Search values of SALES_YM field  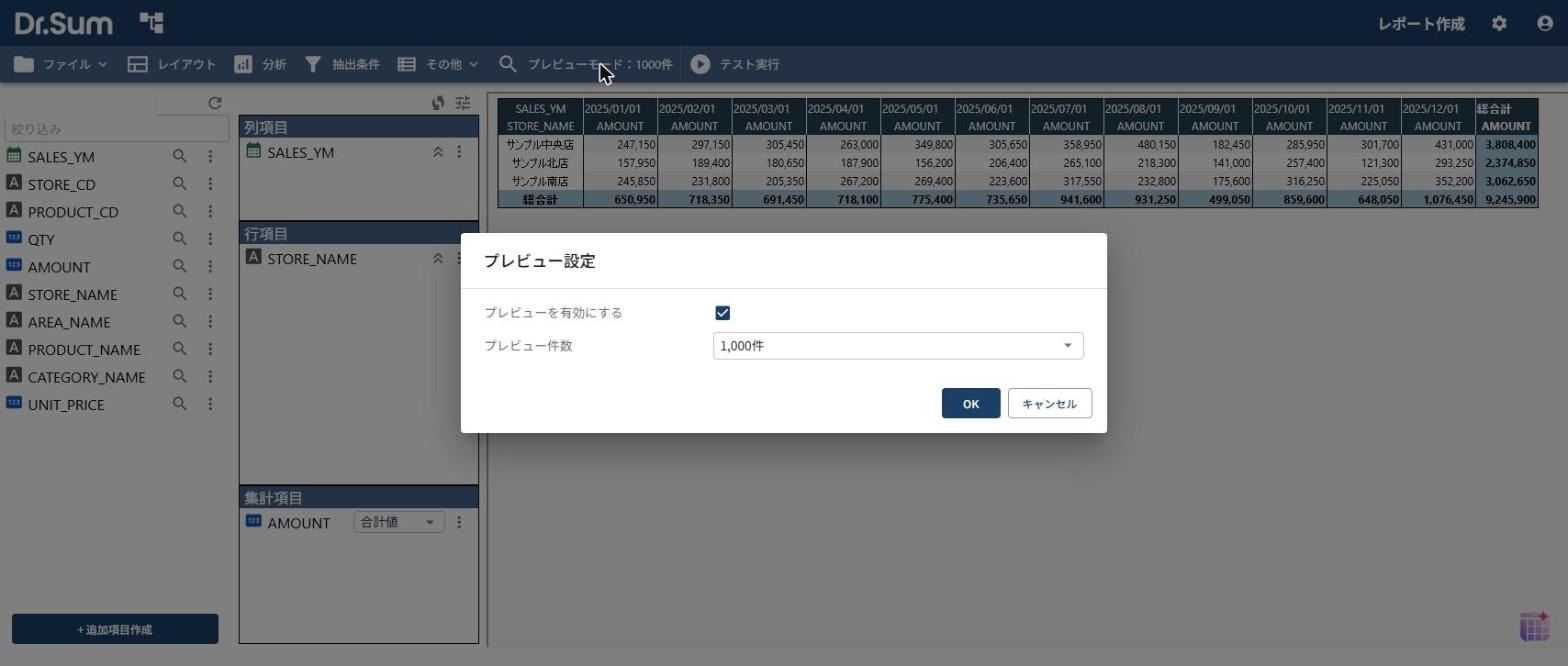point(180,156)
